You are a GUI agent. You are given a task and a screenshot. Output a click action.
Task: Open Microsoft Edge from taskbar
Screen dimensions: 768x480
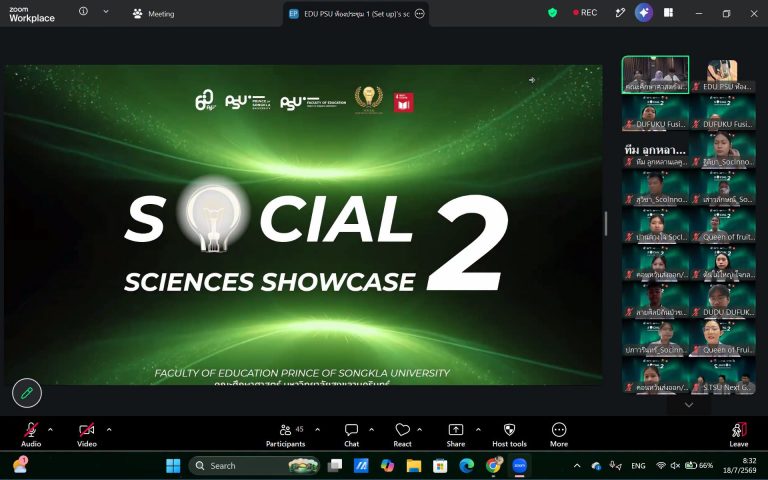(x=467, y=466)
